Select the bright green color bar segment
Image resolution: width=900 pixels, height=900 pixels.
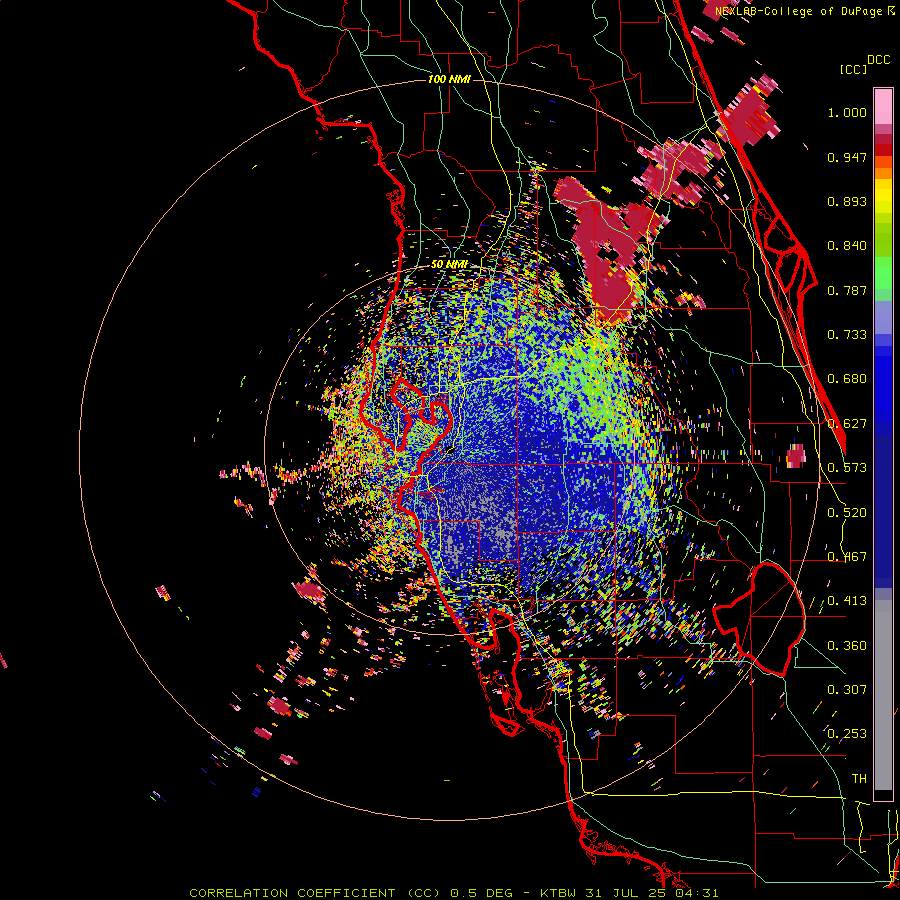click(883, 274)
